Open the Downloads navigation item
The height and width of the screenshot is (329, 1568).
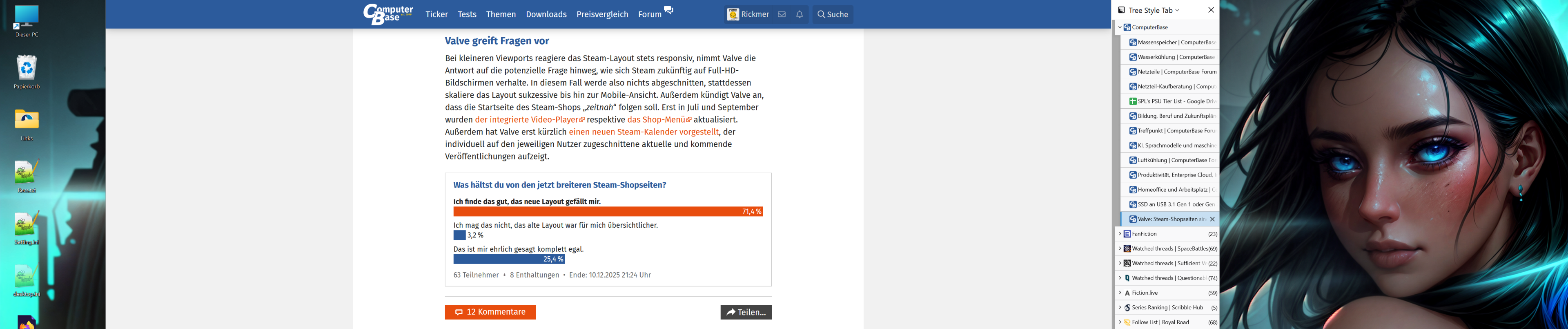[x=546, y=15]
